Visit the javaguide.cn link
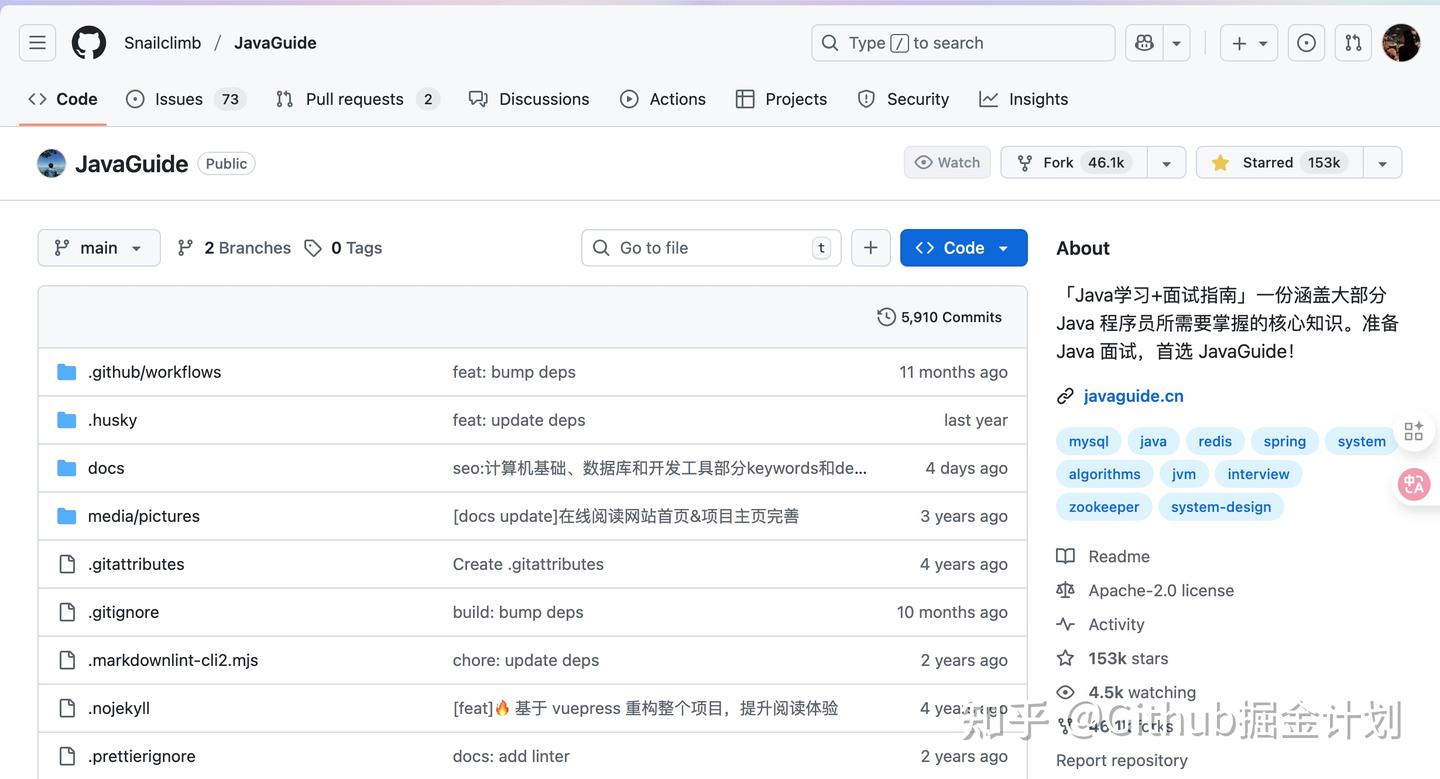The width and height of the screenshot is (1440, 779). [1133, 395]
